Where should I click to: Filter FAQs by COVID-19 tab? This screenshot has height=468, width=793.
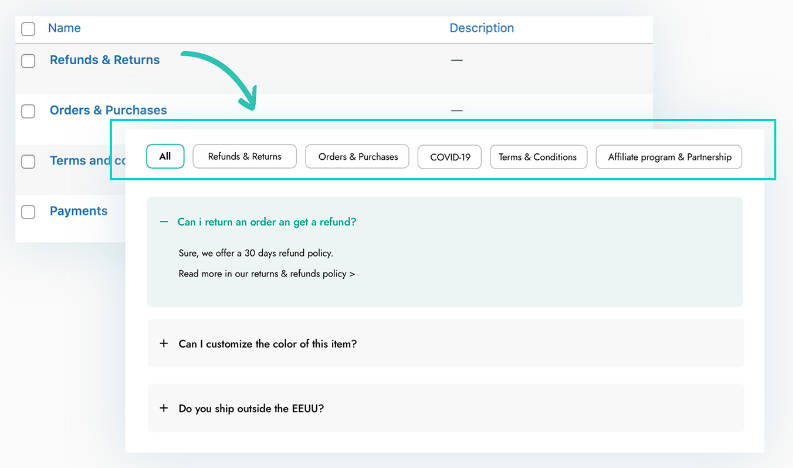[450, 157]
